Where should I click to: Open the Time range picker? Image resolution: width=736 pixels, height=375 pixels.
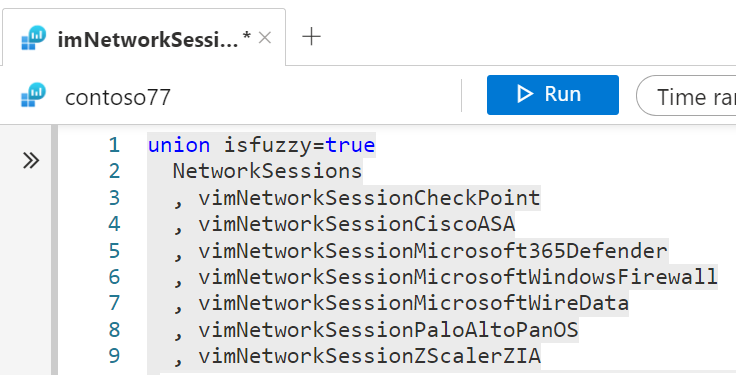coord(687,95)
